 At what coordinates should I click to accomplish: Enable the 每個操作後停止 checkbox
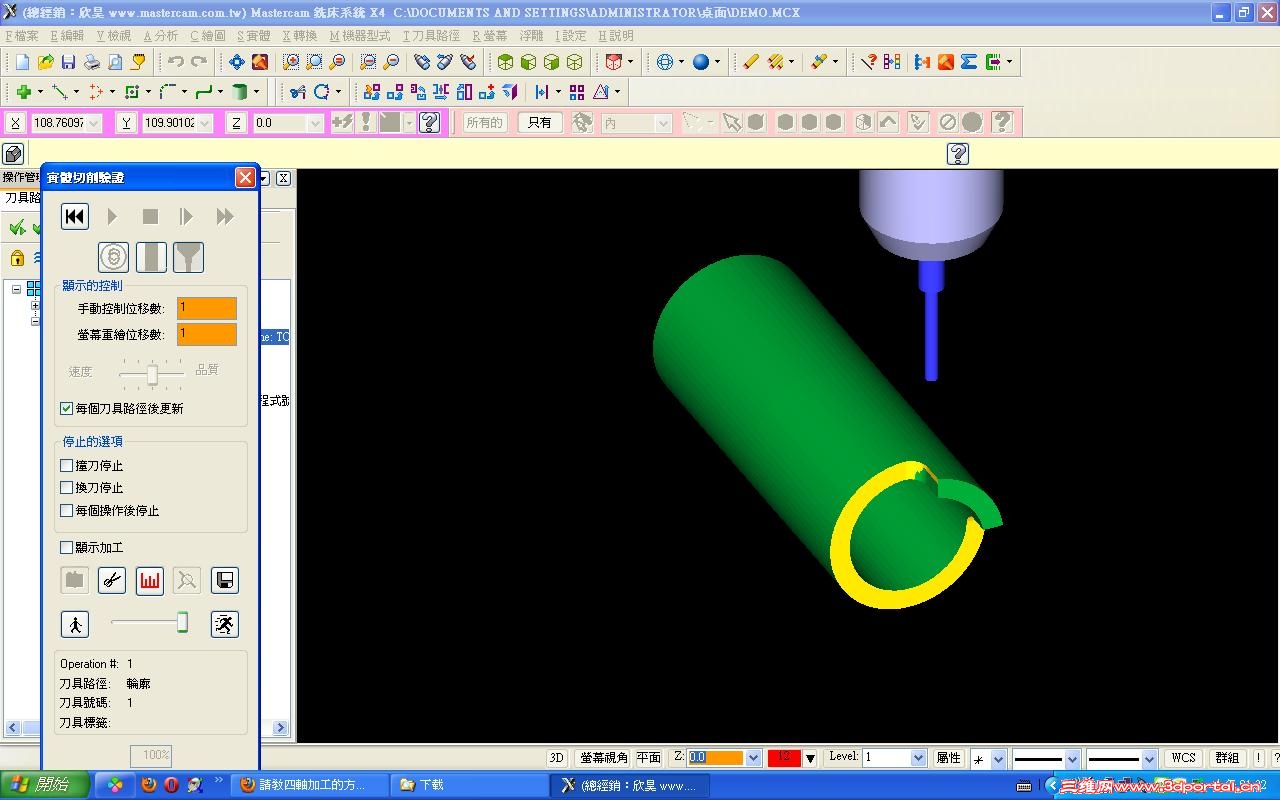tap(67, 511)
